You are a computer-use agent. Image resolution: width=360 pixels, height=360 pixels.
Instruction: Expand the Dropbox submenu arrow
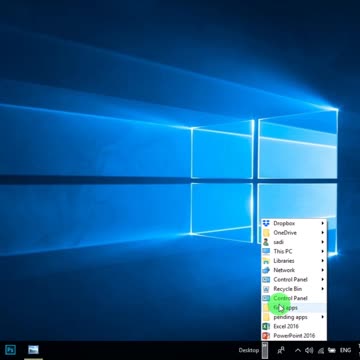323,223
